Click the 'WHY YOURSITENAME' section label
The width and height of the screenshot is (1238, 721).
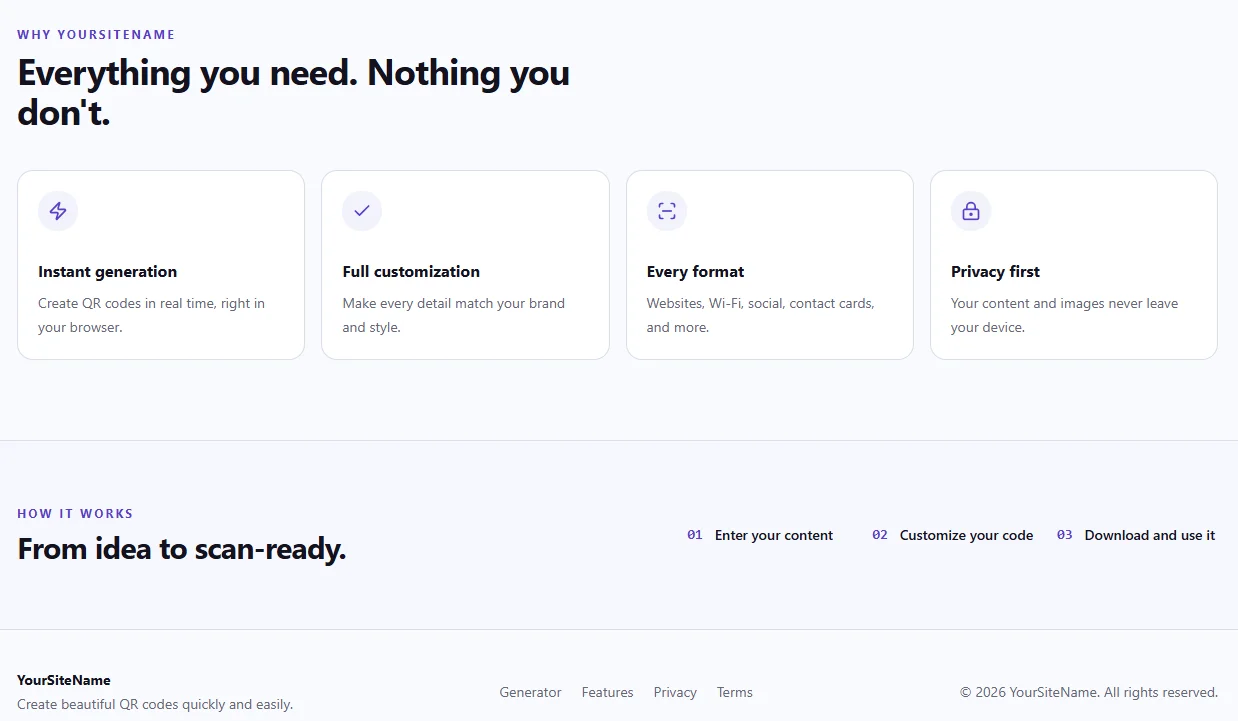coord(96,34)
